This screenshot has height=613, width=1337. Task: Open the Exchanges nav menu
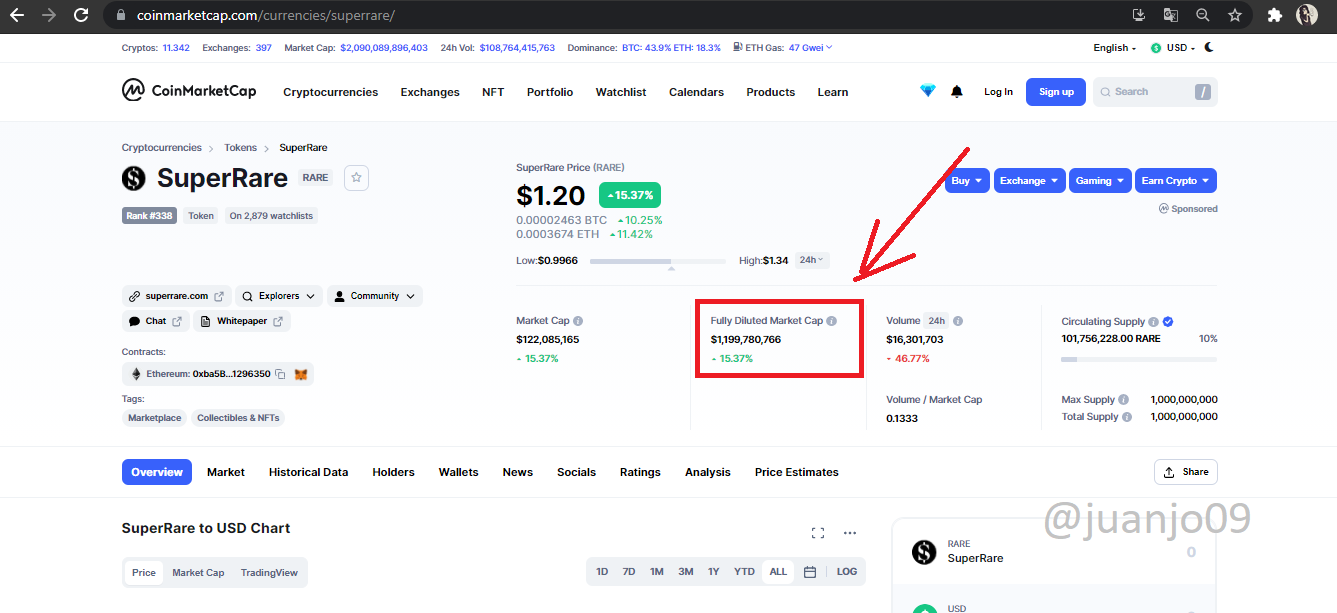click(x=430, y=92)
